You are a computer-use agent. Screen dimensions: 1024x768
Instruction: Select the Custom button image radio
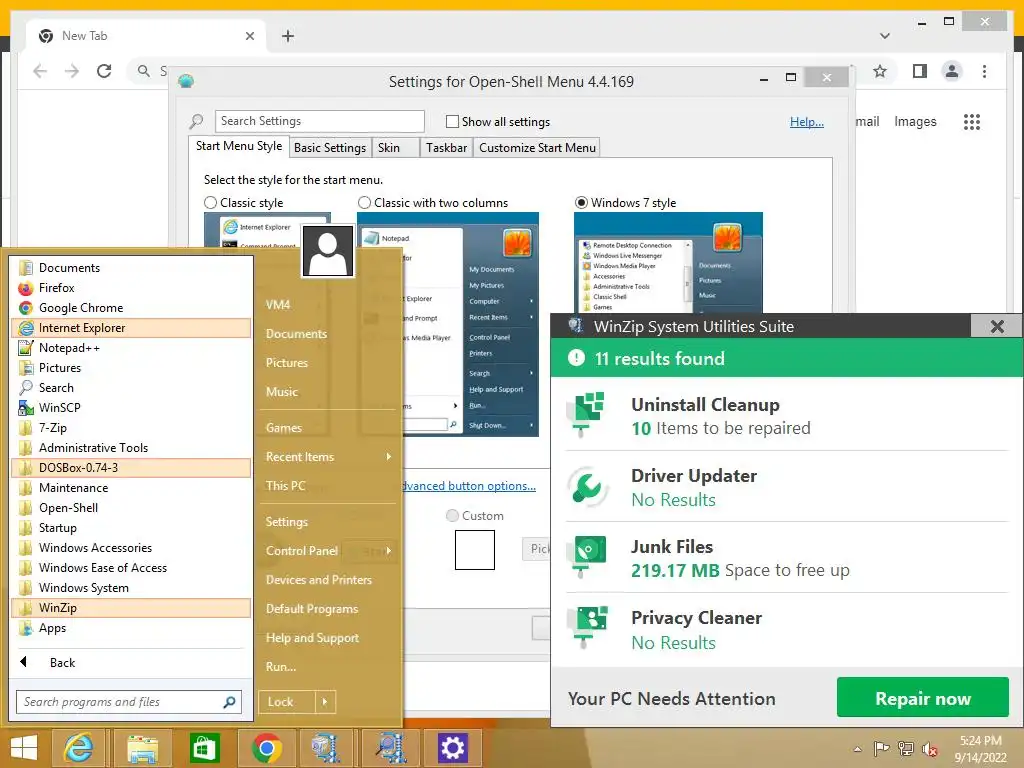[x=452, y=515]
